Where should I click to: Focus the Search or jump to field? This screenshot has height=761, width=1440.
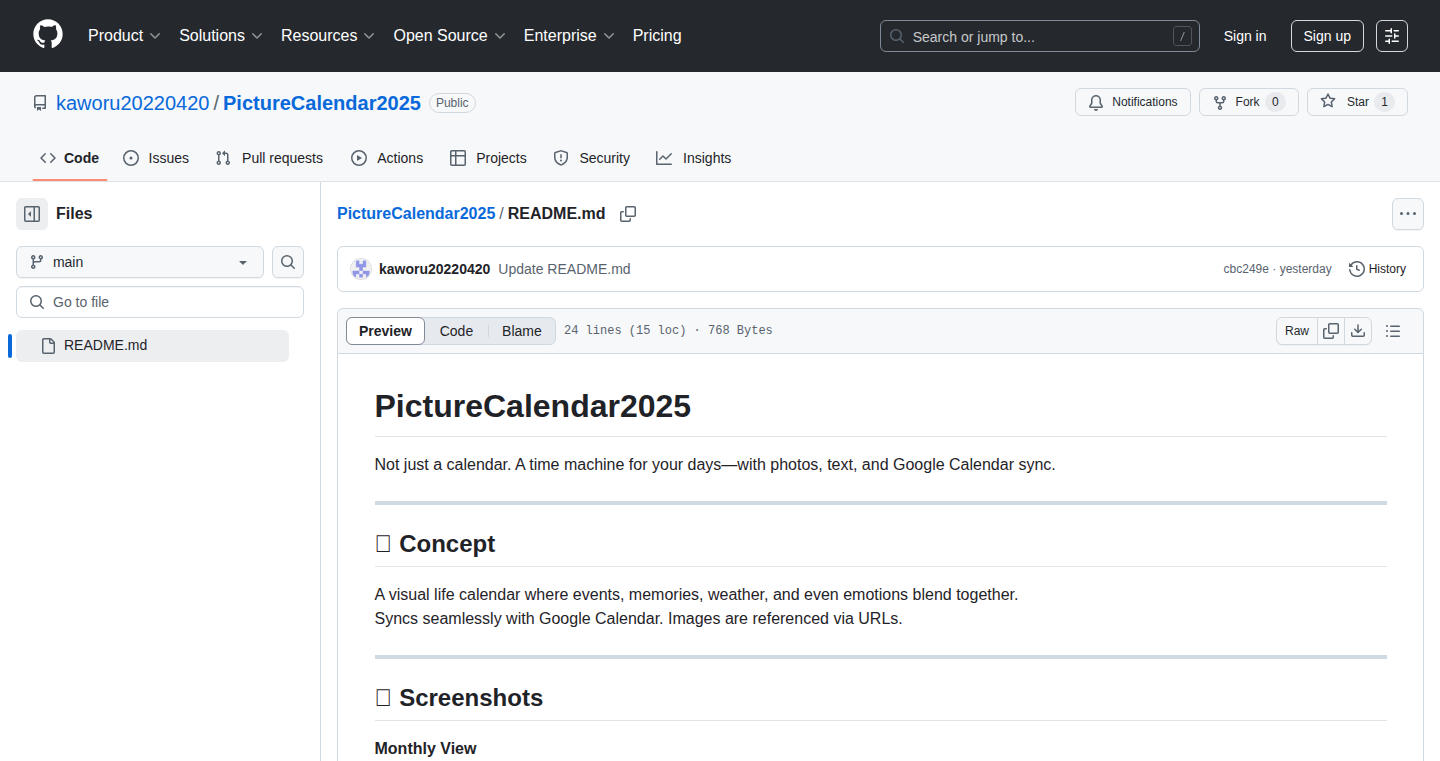pos(1040,36)
